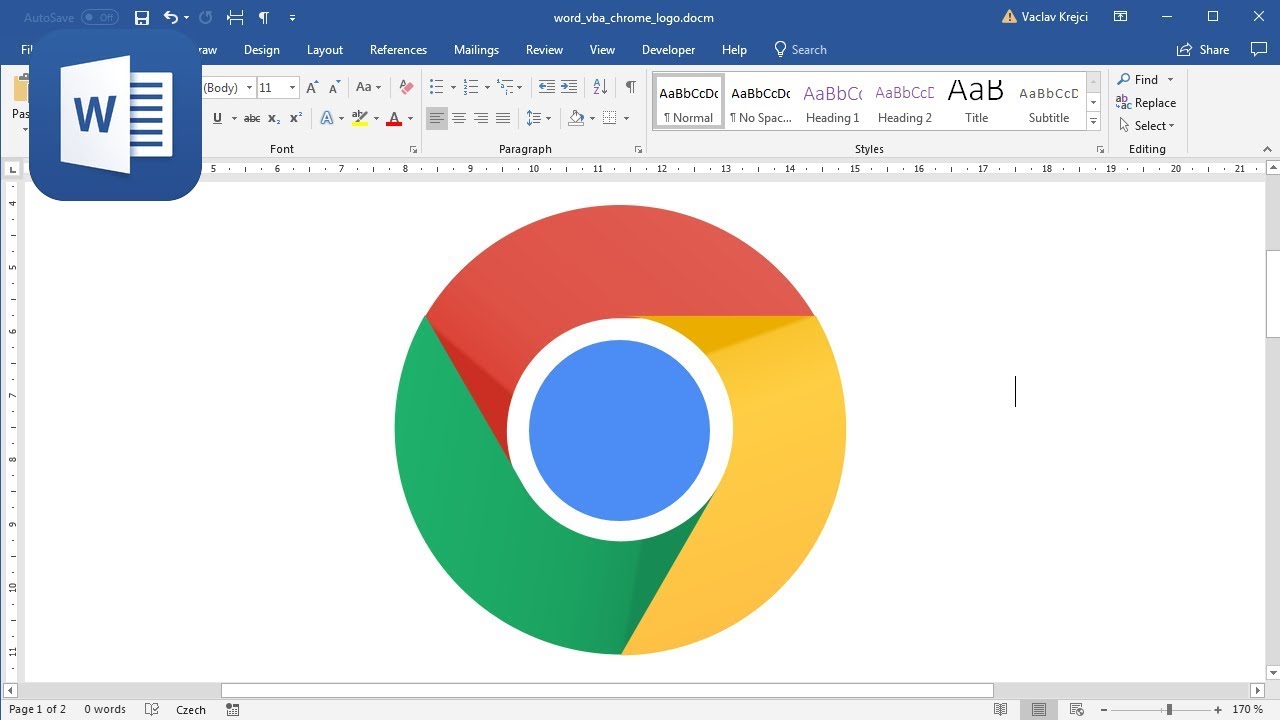Toggle paragraph marks in the Quick Access Toolbar
1280x720 pixels.
tap(263, 18)
